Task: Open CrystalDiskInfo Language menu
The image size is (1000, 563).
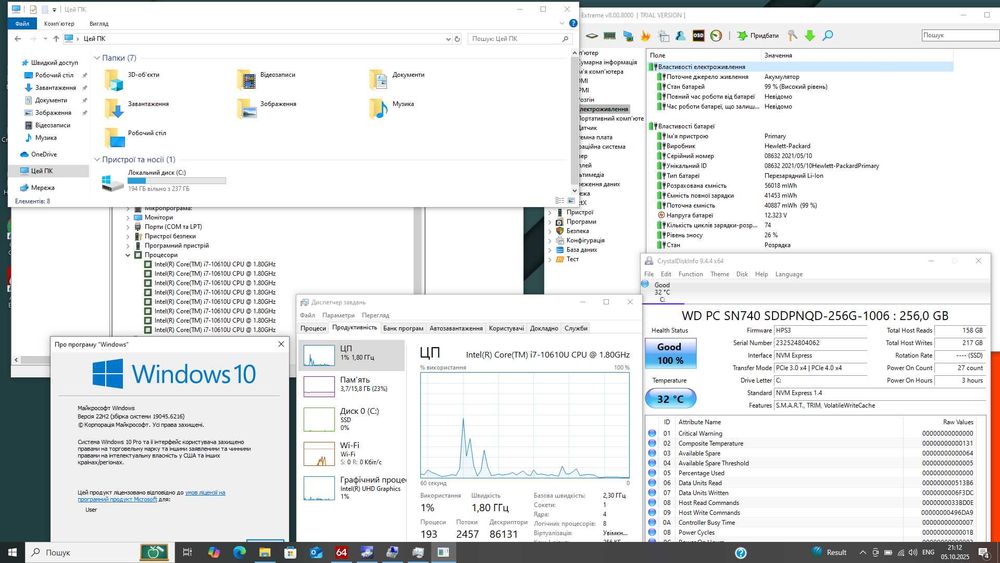Action: coord(789,274)
